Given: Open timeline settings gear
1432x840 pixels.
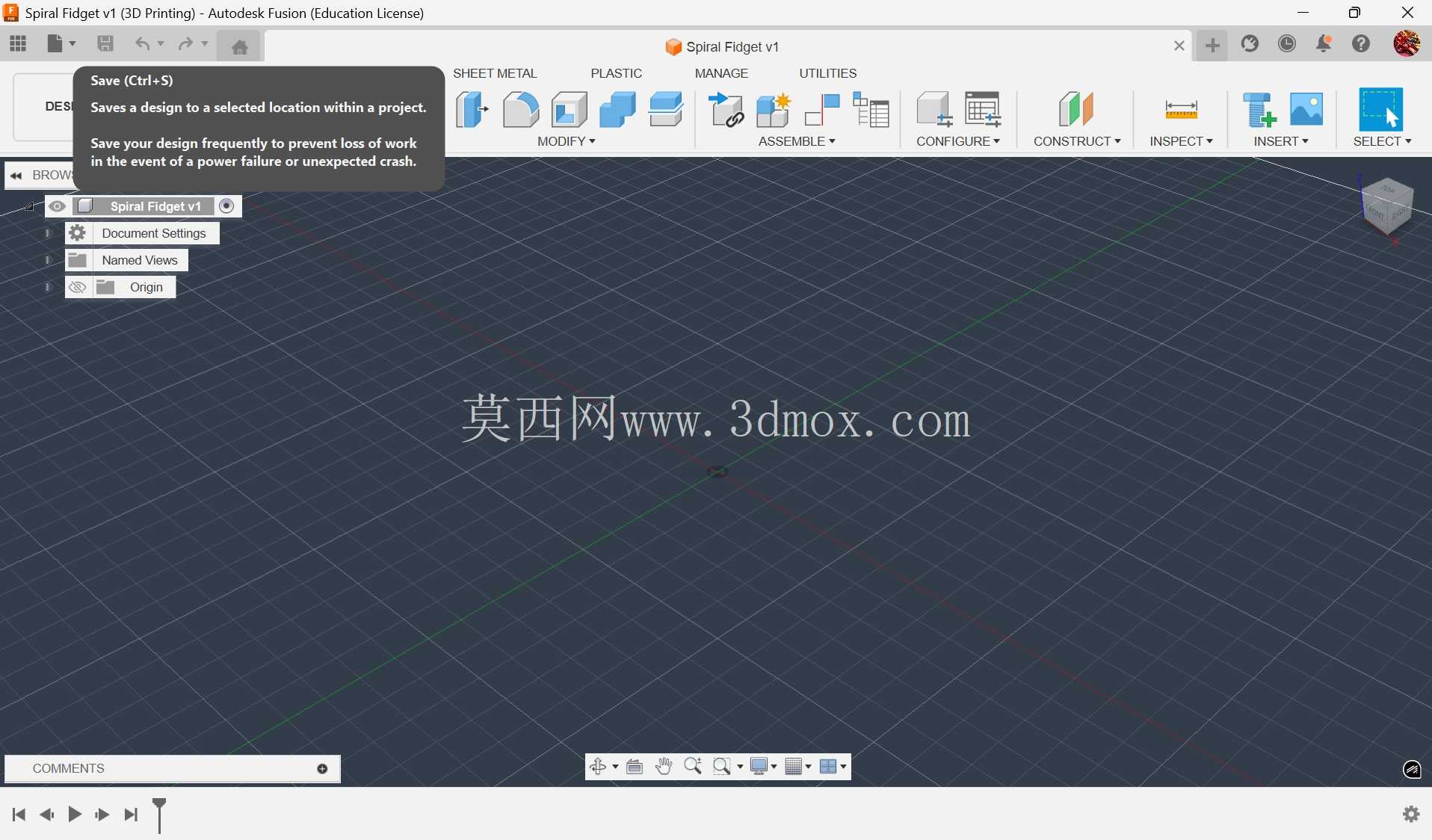Looking at the screenshot, I should [x=1411, y=814].
